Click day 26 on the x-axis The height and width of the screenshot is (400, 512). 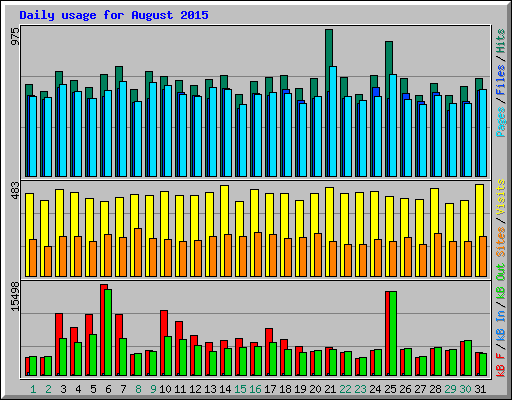(x=405, y=389)
